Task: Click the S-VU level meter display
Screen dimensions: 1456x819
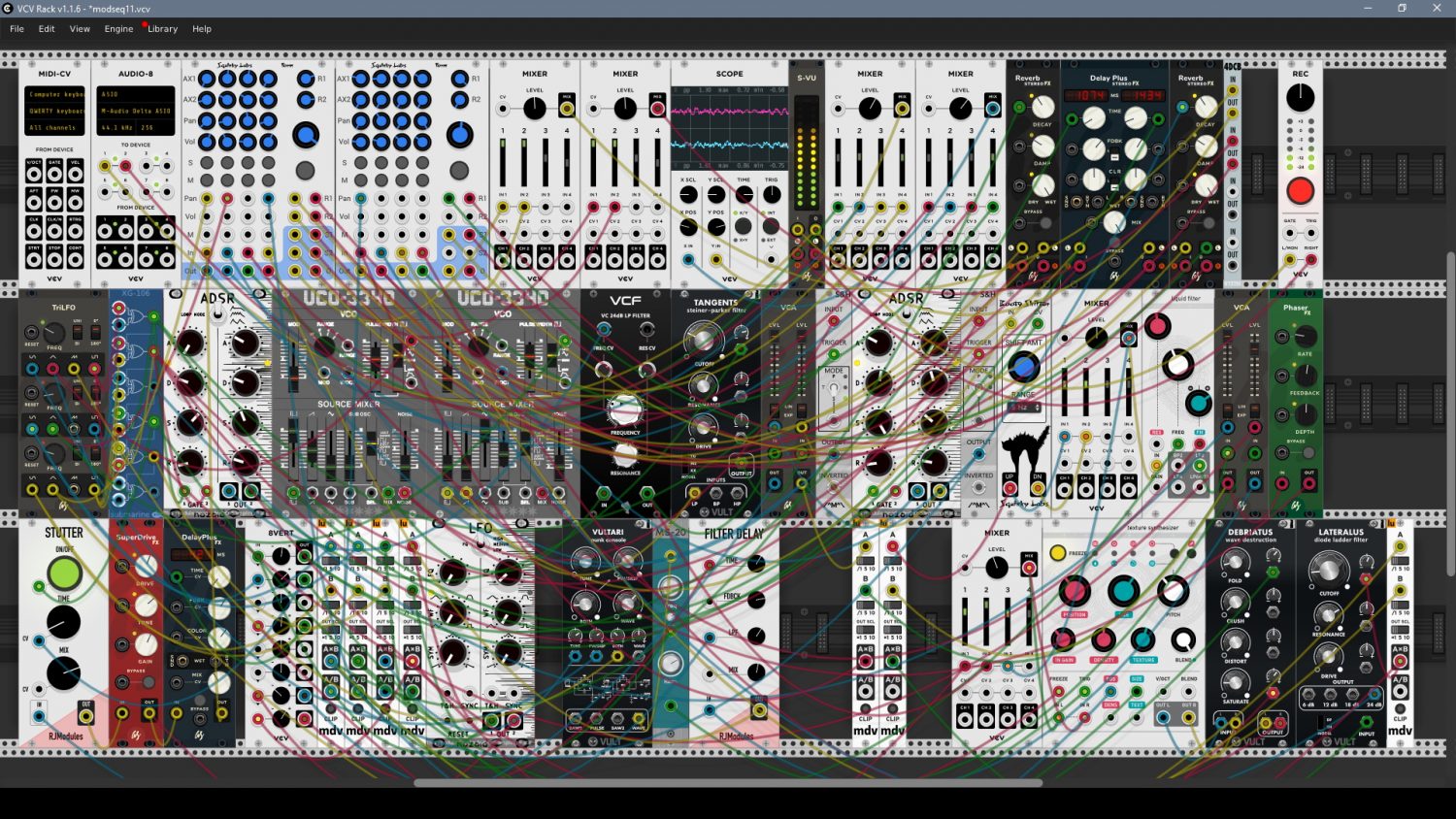Action: (806, 153)
